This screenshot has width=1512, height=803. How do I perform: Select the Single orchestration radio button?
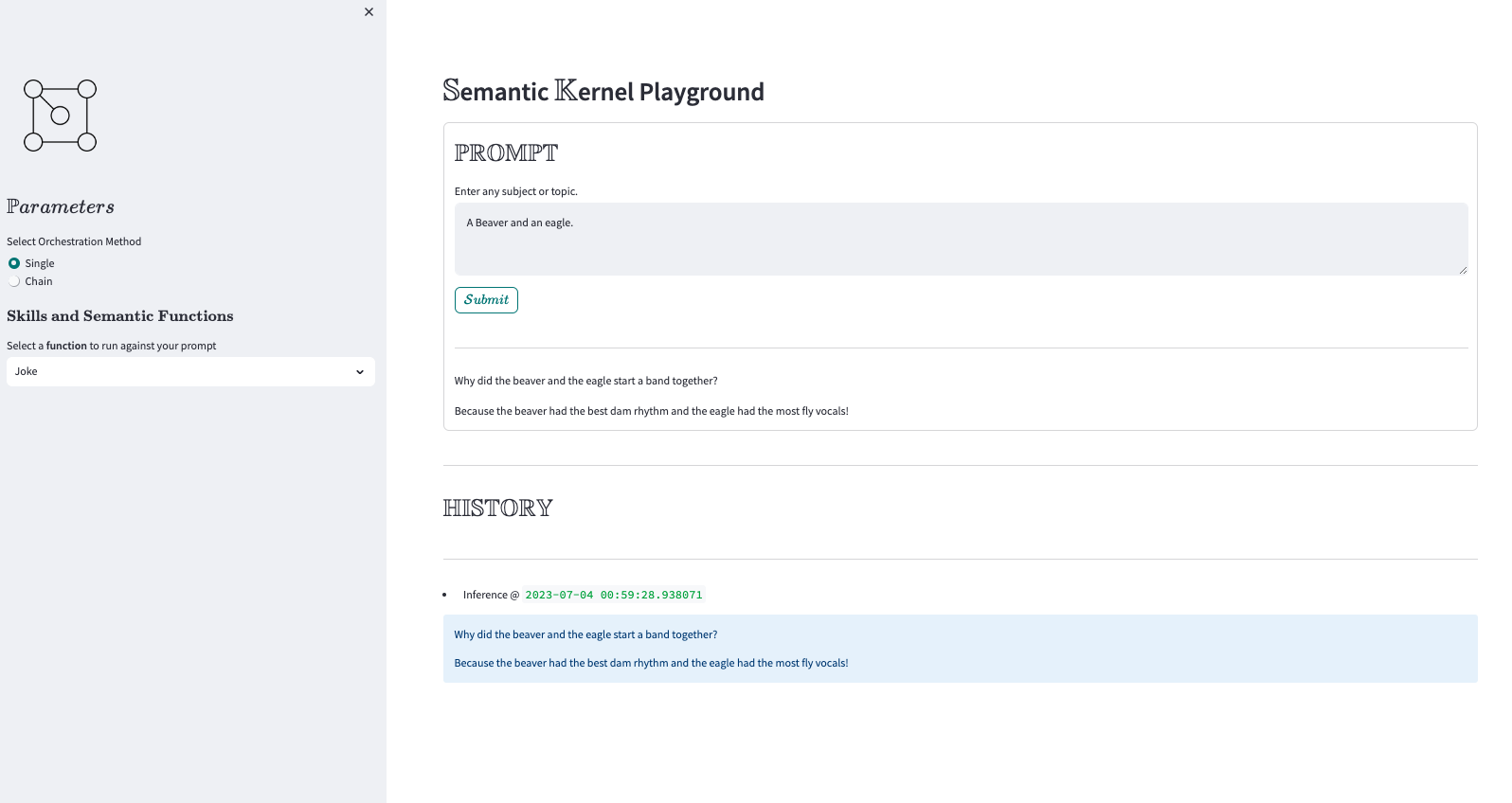pos(14,263)
